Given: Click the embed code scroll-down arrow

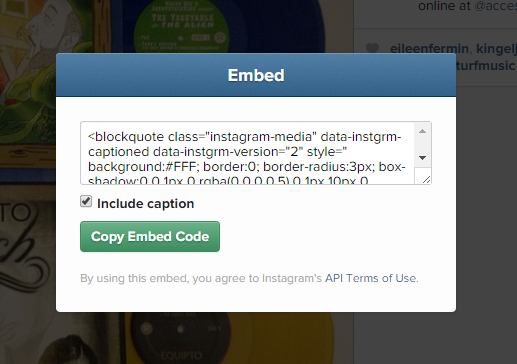Looking at the screenshot, I should click(422, 158).
